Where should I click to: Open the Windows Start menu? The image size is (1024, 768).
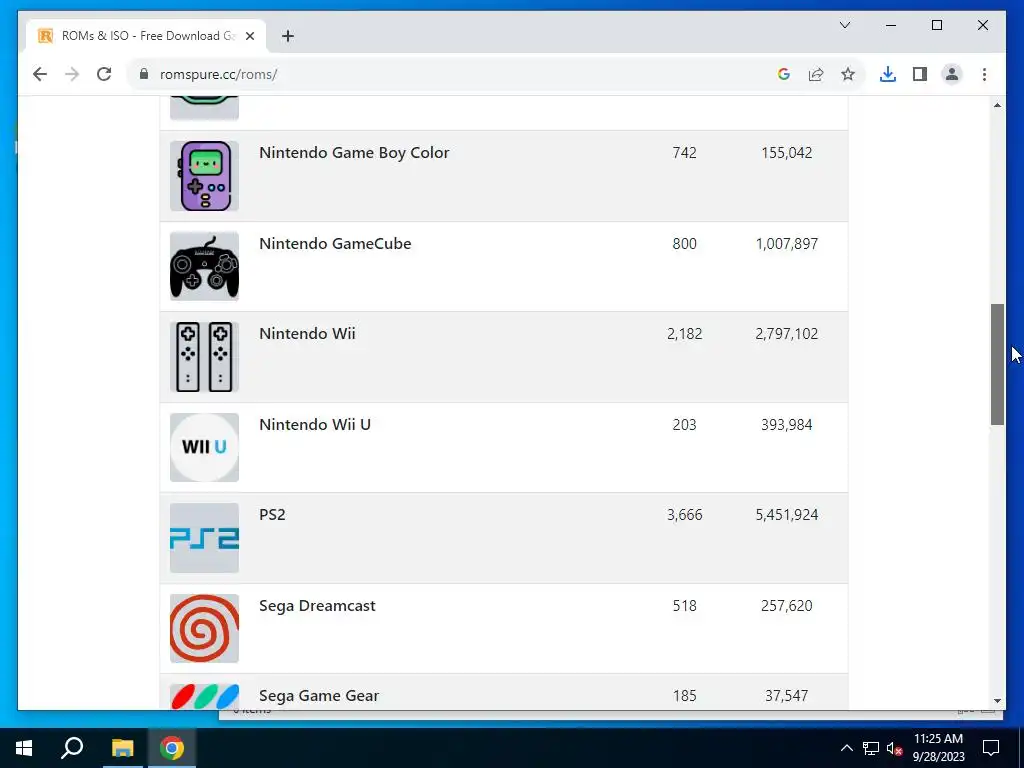[x=24, y=748]
